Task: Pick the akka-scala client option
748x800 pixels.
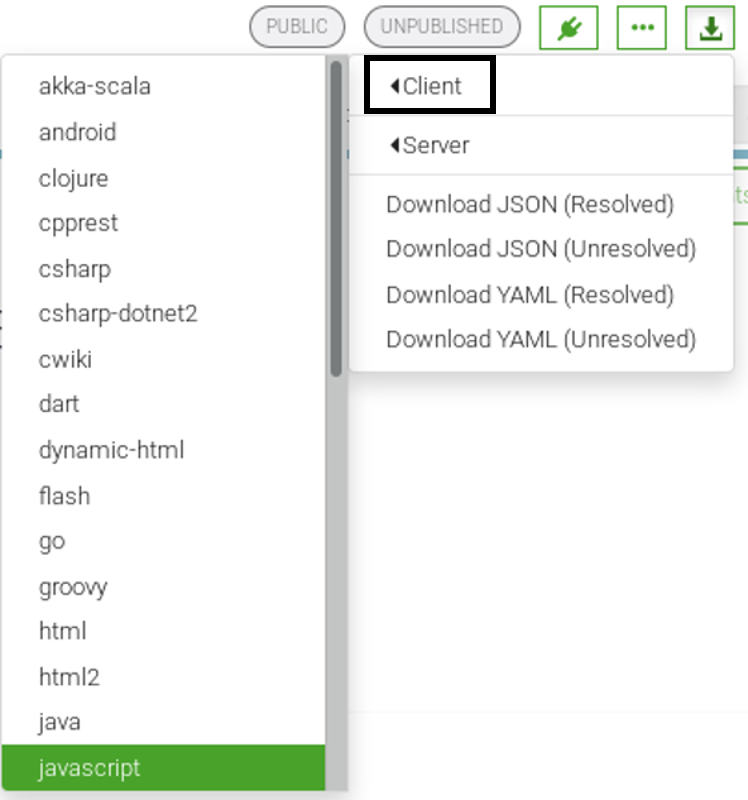Action: 95,86
